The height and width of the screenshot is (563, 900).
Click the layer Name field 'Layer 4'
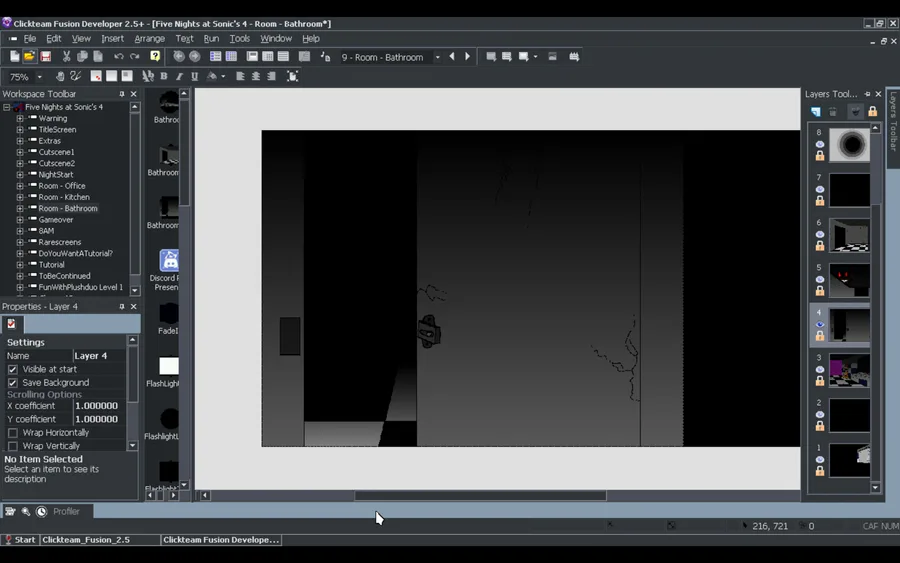click(x=99, y=356)
